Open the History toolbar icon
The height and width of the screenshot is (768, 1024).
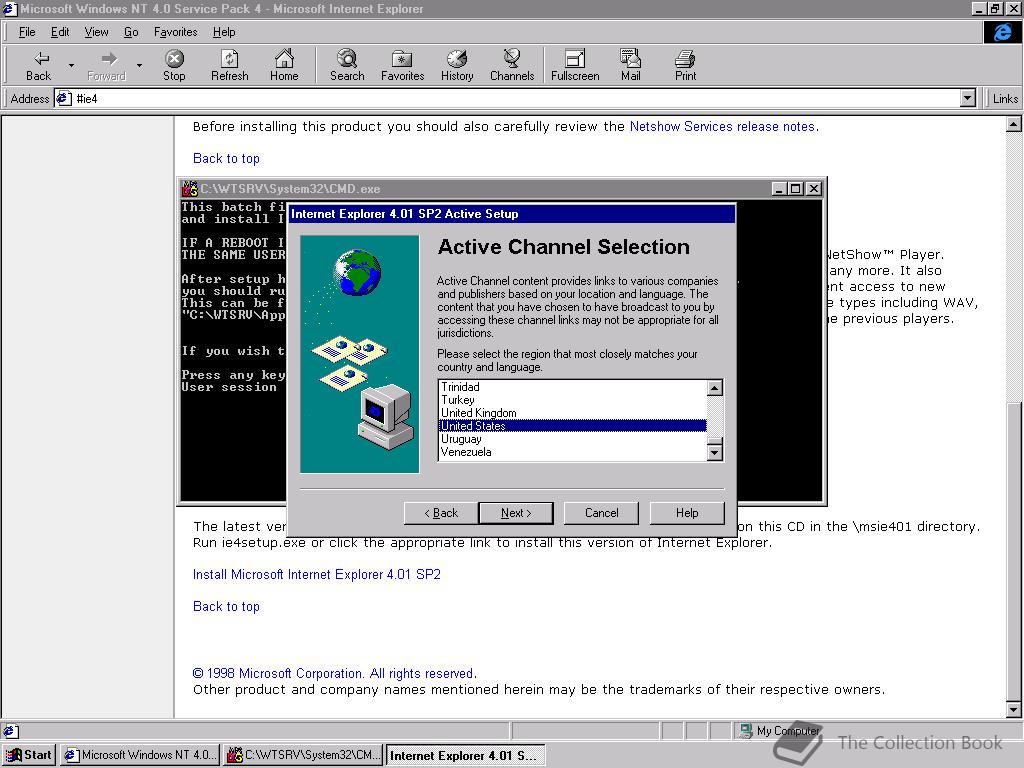457,66
